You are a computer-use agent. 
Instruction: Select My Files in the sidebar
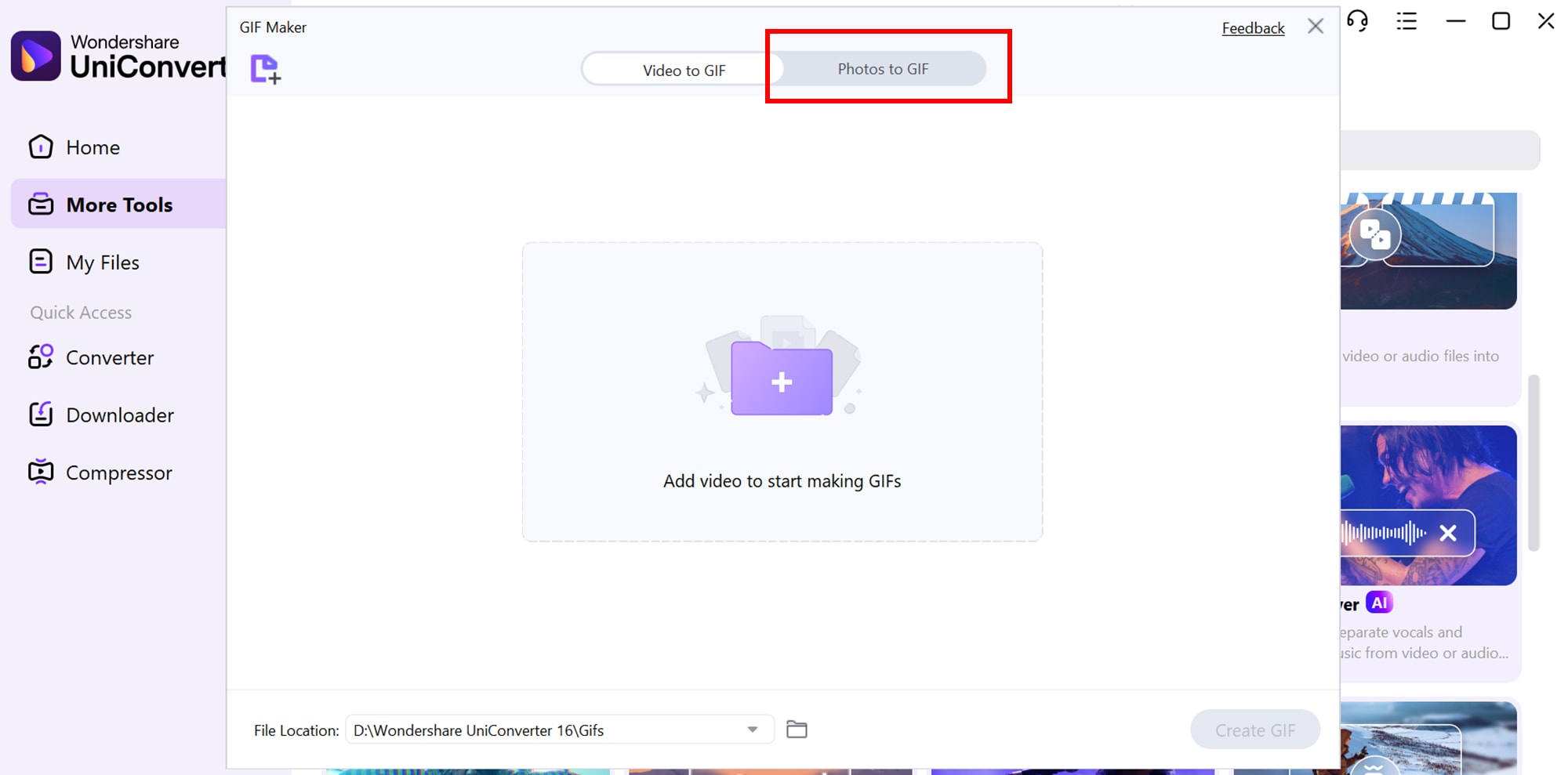(x=102, y=262)
